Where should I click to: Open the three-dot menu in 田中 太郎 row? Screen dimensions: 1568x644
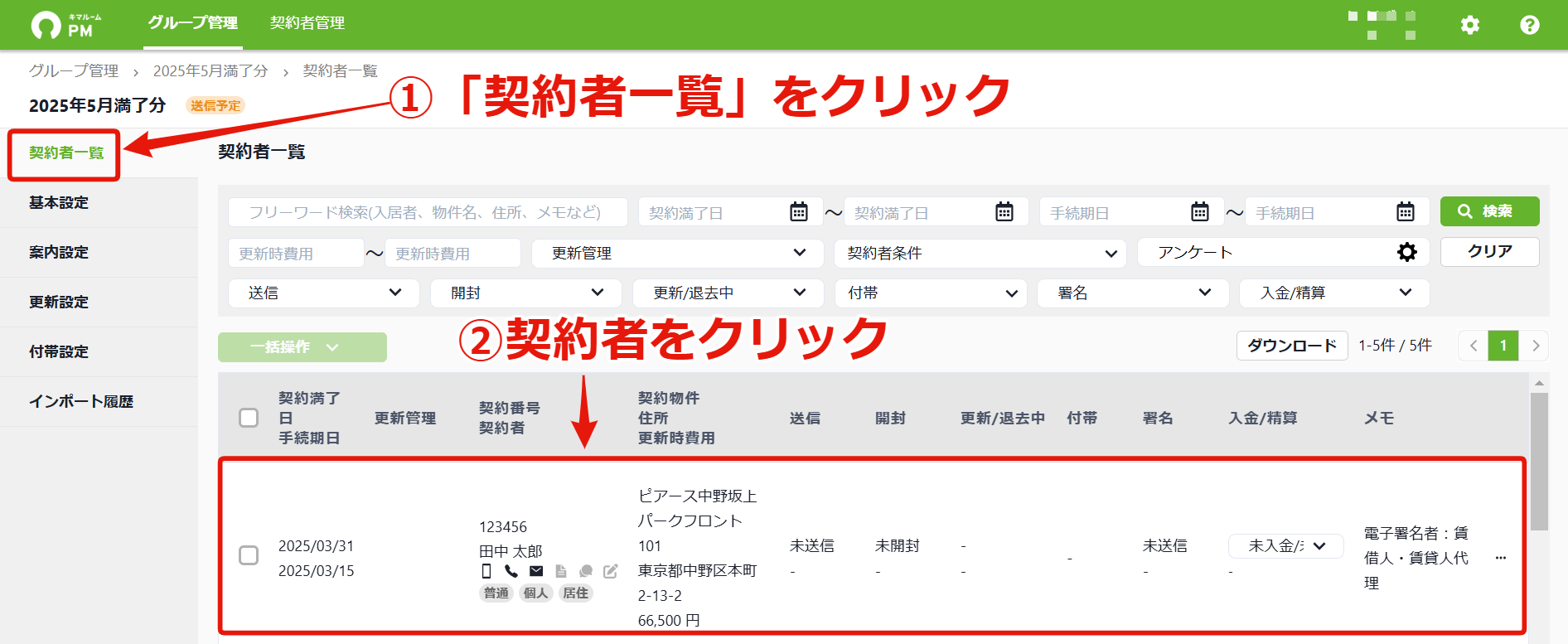click(1500, 558)
